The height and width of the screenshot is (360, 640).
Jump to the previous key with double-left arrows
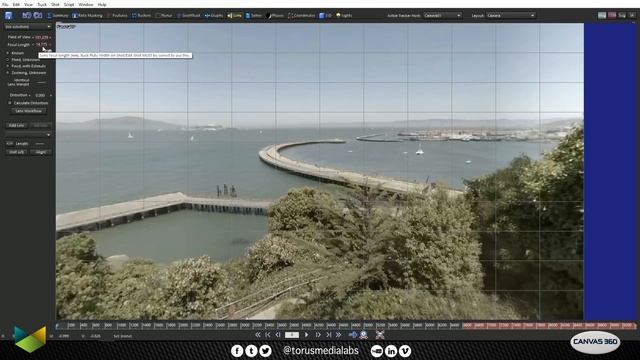[258, 335]
